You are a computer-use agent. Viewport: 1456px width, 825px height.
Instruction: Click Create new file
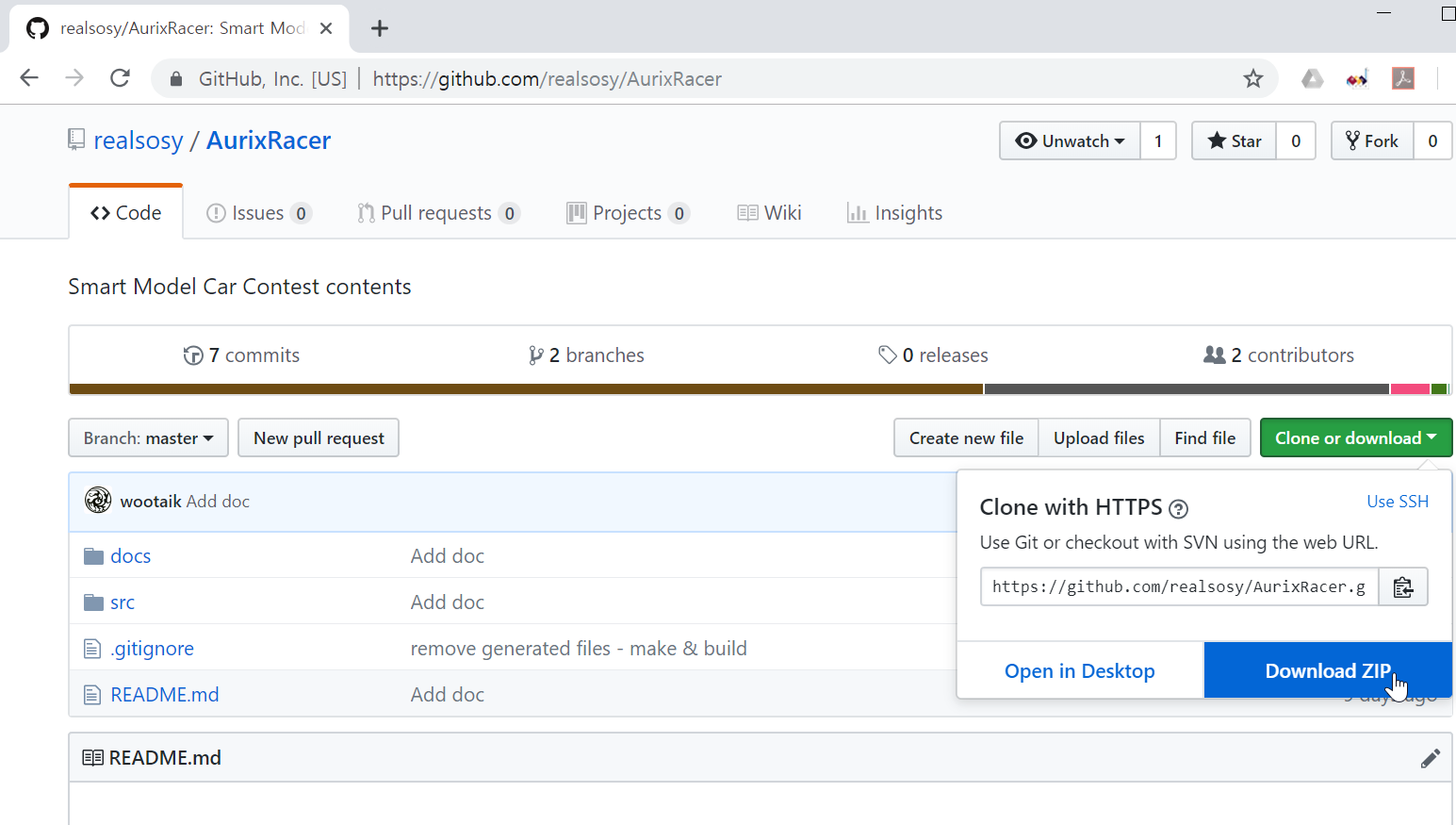coord(966,437)
